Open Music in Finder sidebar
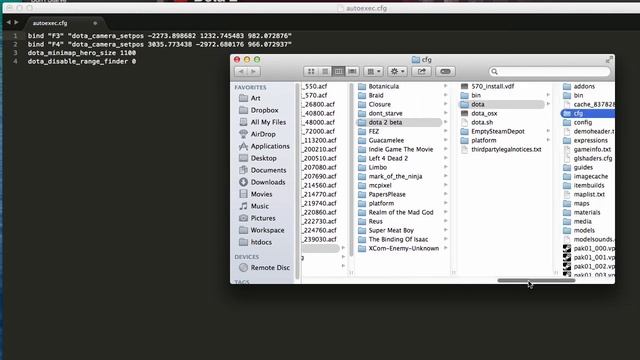 260,206
